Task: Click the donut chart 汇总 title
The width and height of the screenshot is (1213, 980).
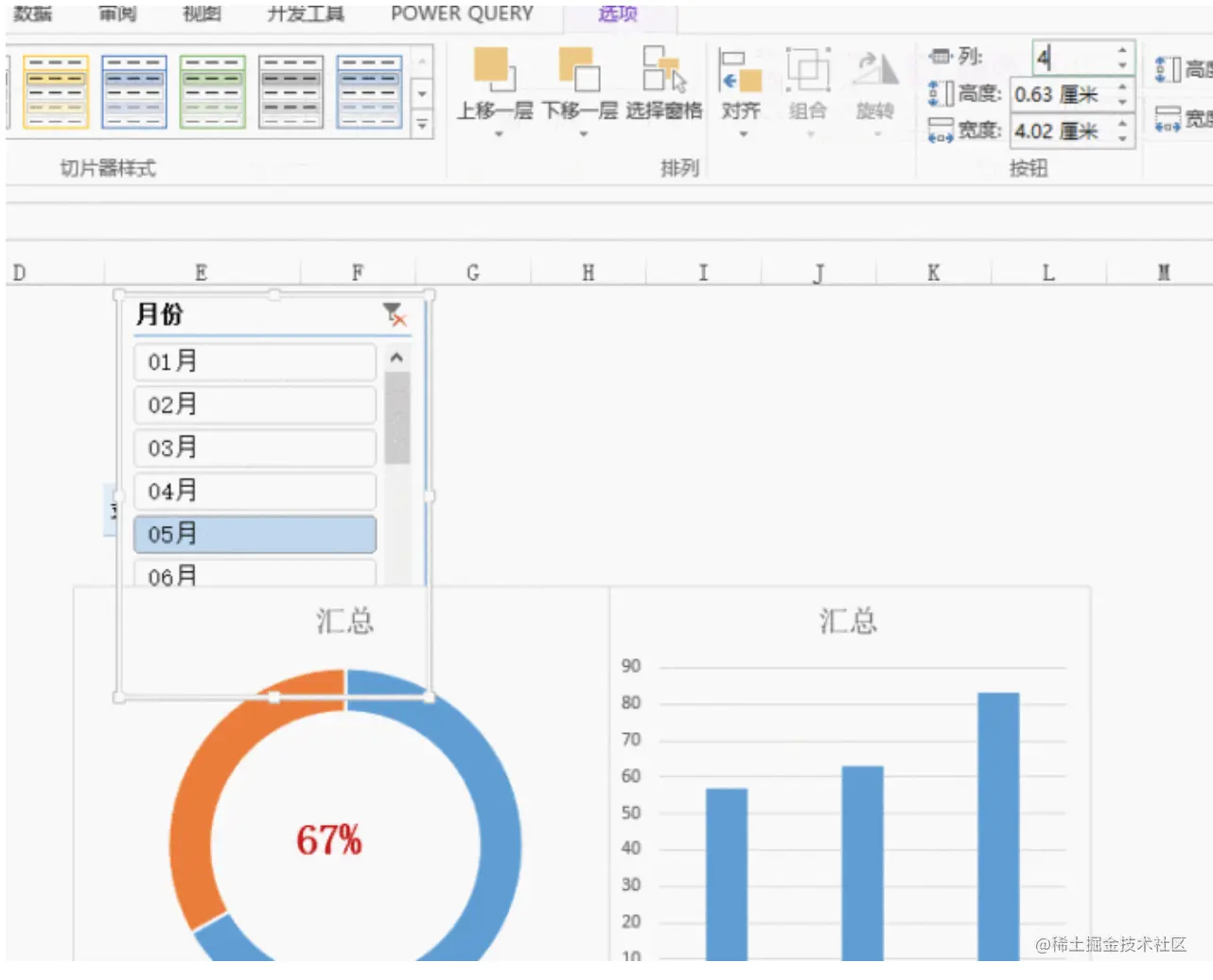Action: 345,621
